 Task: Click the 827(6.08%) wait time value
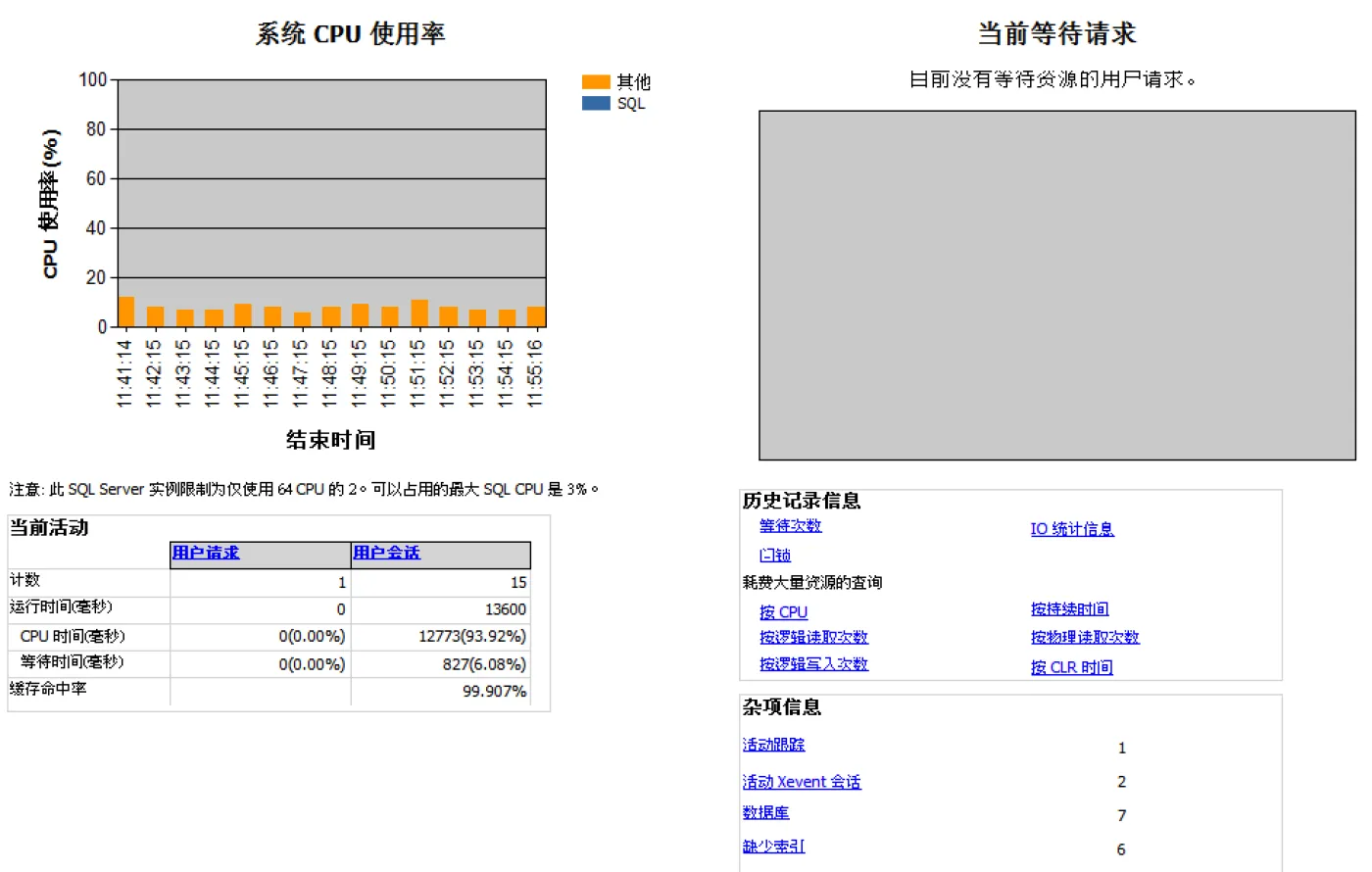(485, 664)
